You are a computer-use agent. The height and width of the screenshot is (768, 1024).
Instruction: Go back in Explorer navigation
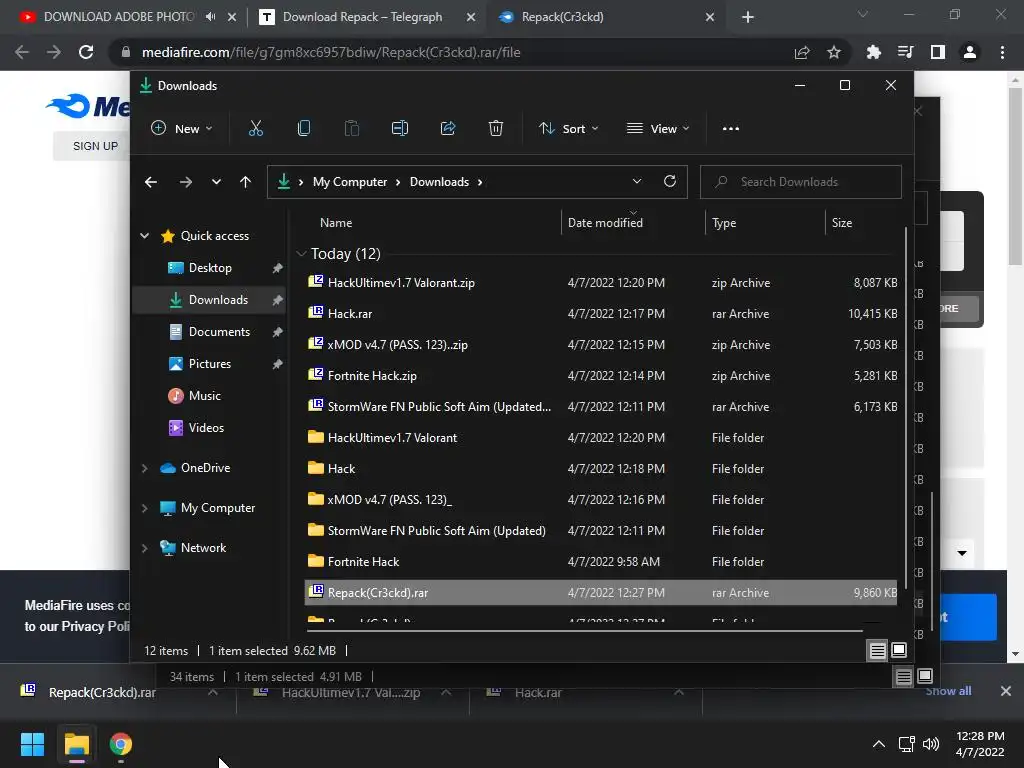click(x=151, y=182)
